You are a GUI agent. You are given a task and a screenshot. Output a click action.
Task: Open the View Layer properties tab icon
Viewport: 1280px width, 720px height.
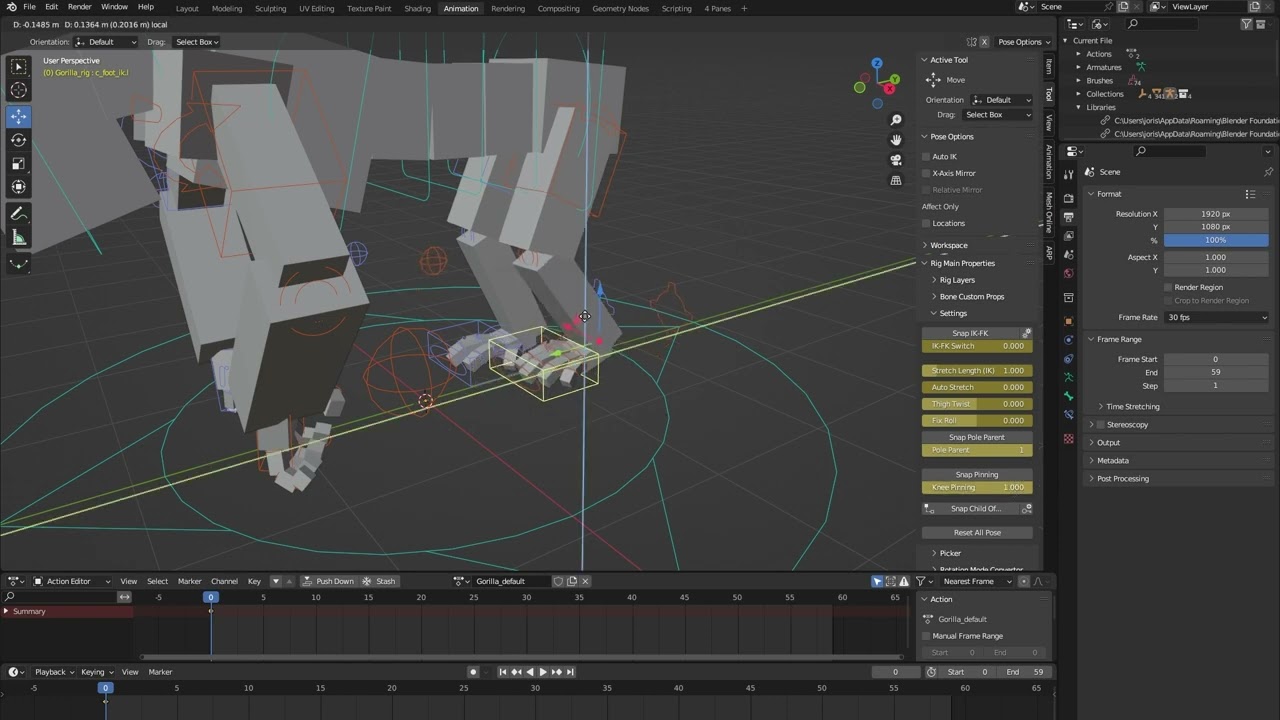click(x=1069, y=236)
